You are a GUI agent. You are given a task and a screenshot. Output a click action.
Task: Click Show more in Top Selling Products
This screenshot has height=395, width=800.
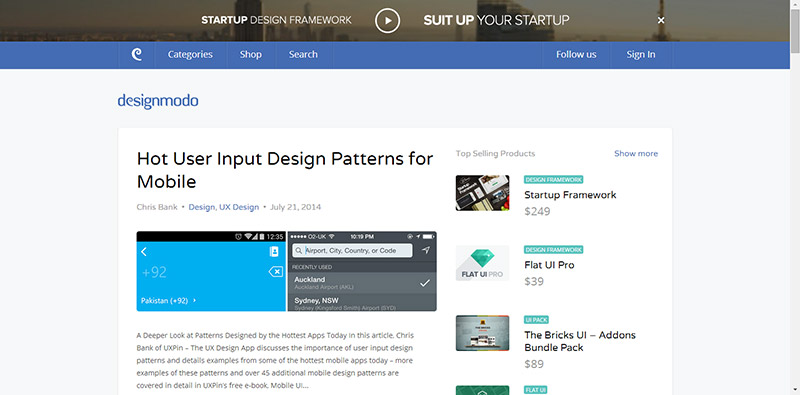[636, 154]
